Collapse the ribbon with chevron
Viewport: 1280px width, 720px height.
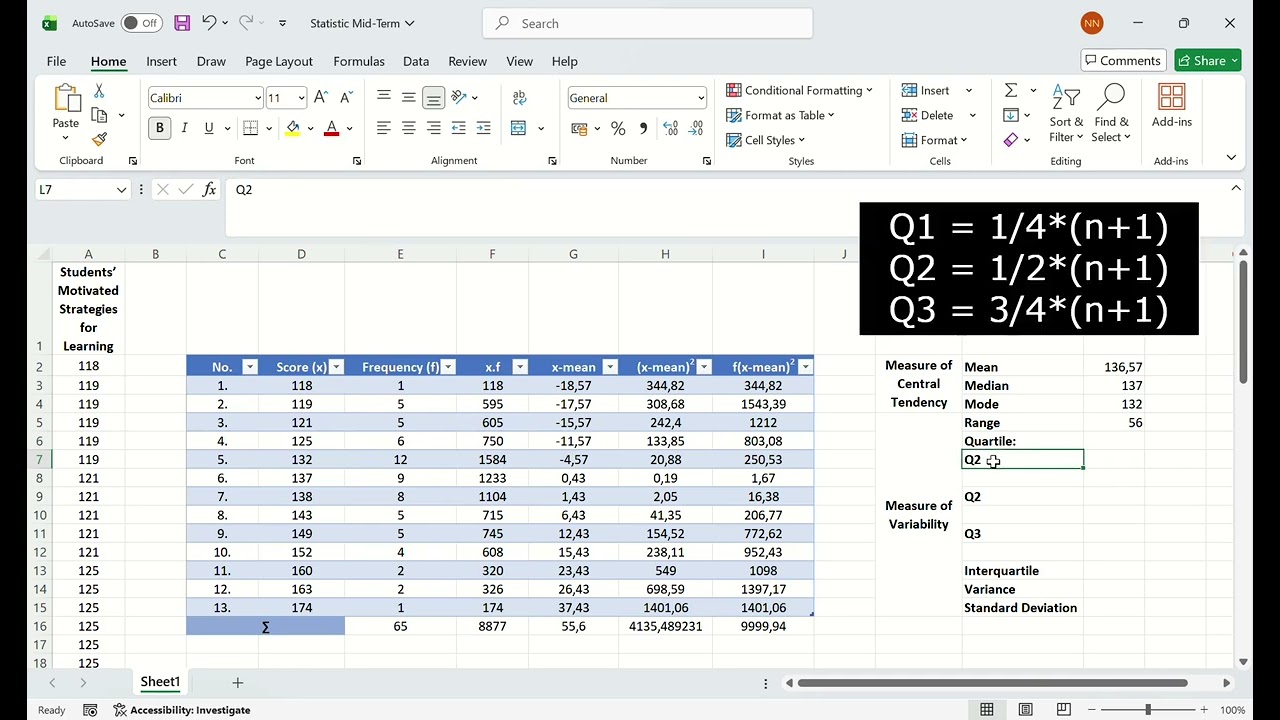[1231, 157]
